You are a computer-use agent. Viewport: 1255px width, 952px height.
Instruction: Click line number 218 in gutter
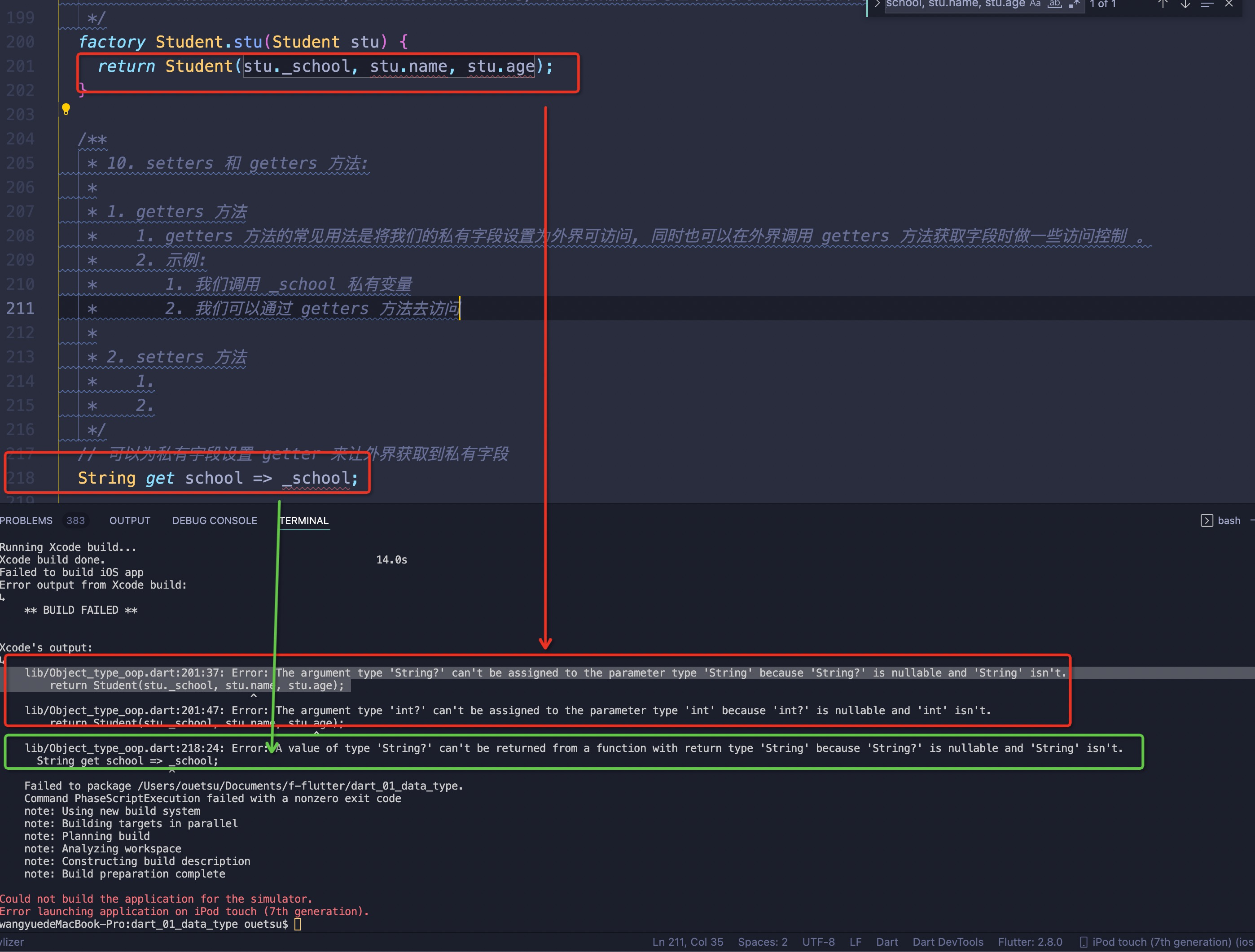(21, 478)
